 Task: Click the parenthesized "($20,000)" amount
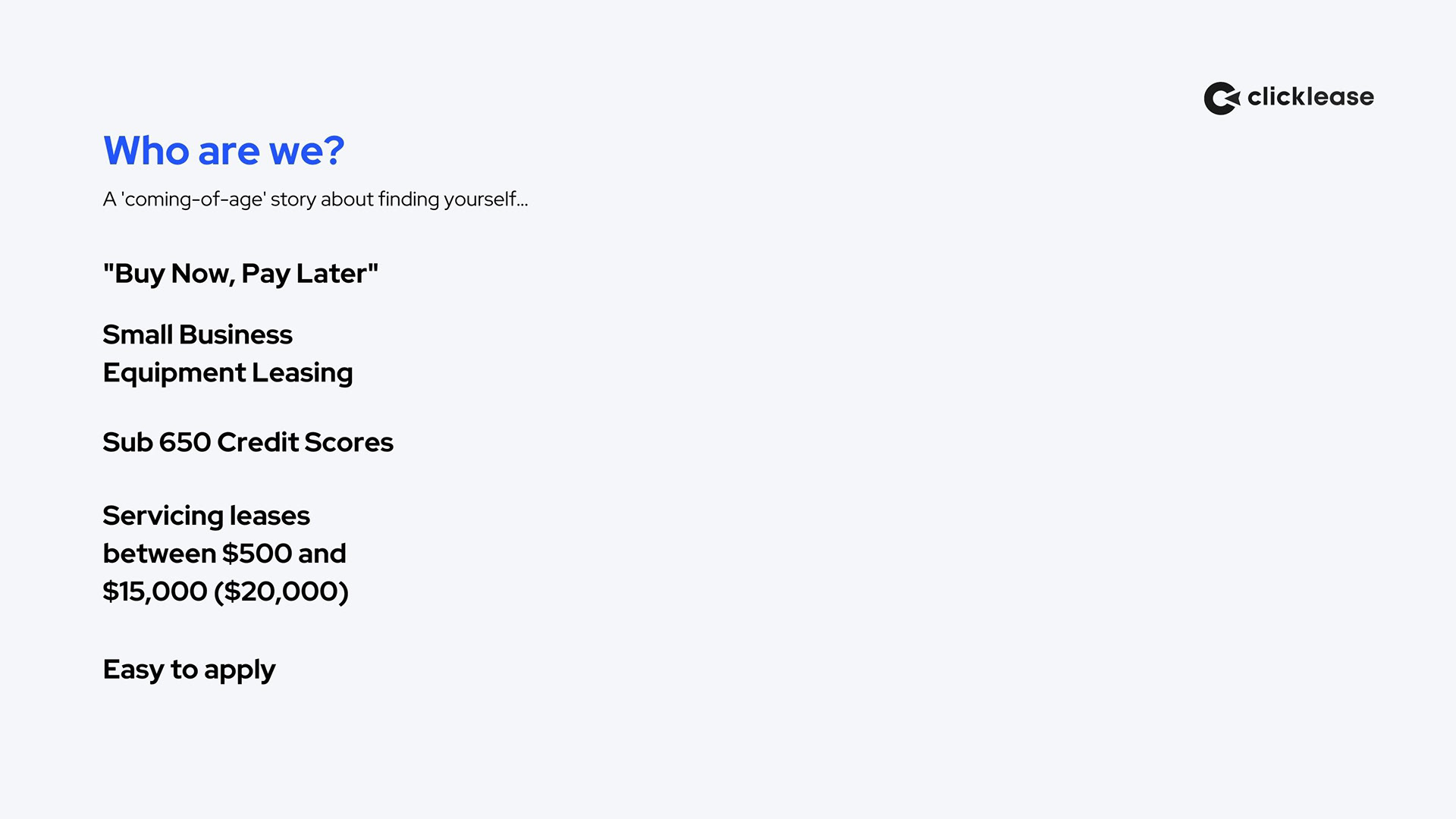tap(281, 591)
